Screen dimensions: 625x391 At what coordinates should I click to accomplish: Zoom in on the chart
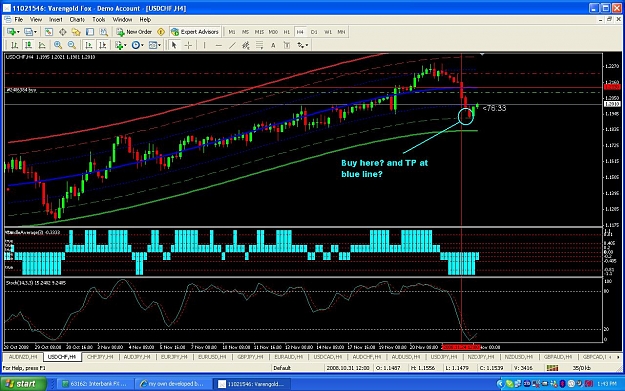[58, 45]
